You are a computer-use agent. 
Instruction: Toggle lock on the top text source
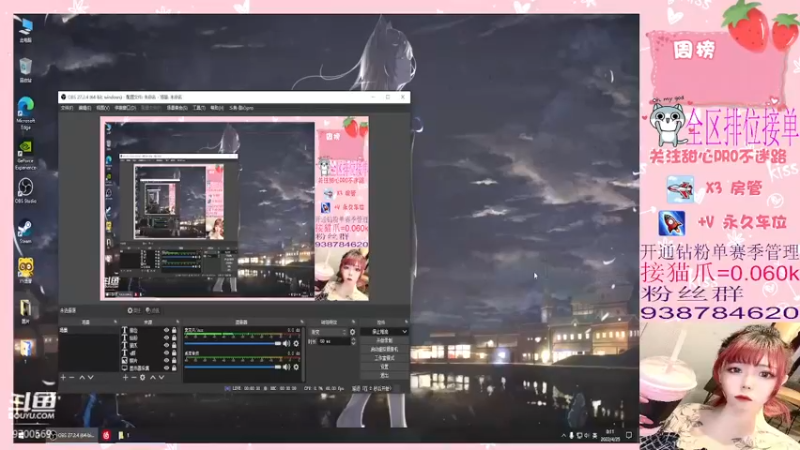[174, 331]
